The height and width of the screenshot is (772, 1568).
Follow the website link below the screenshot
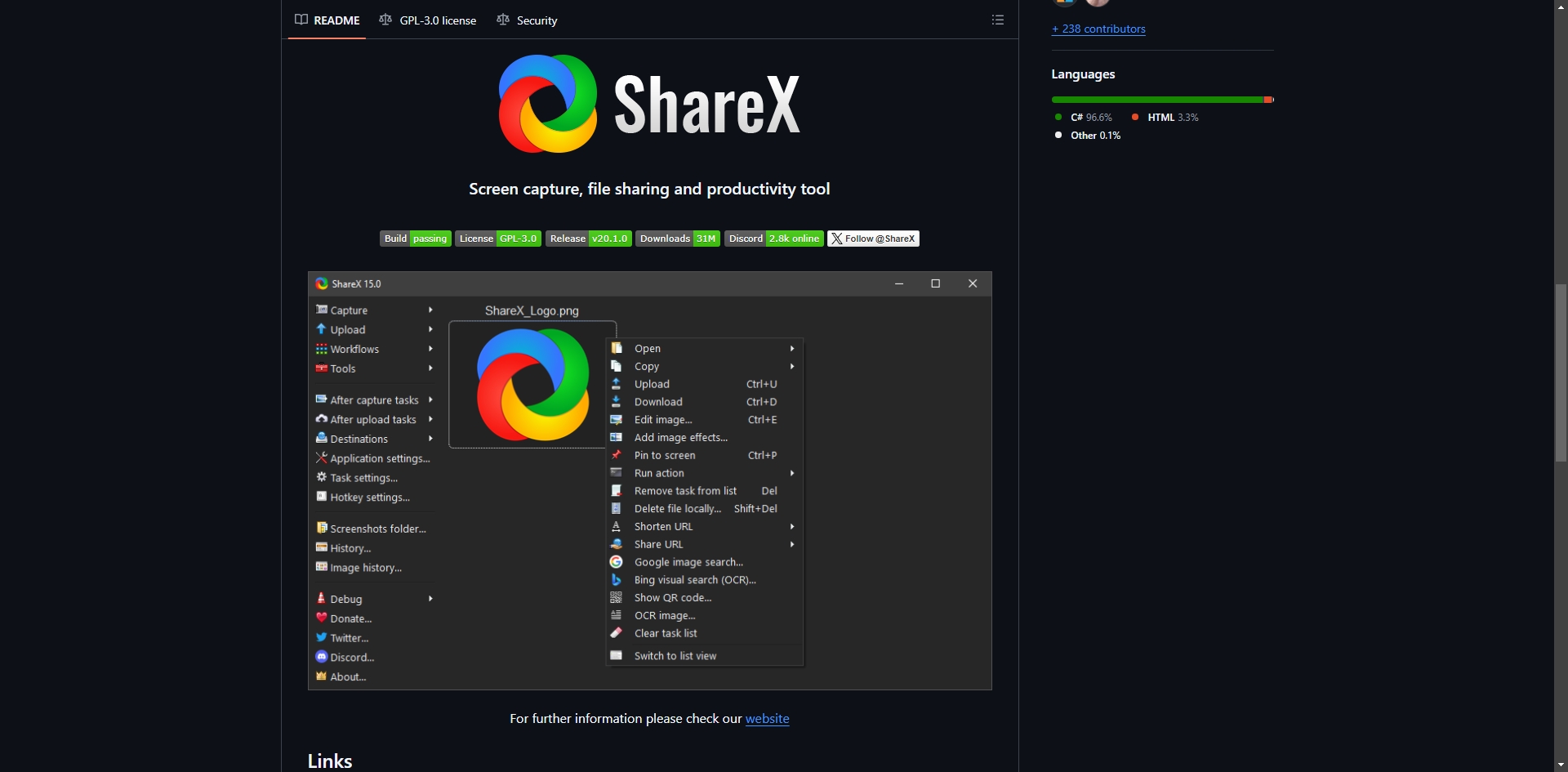point(767,718)
